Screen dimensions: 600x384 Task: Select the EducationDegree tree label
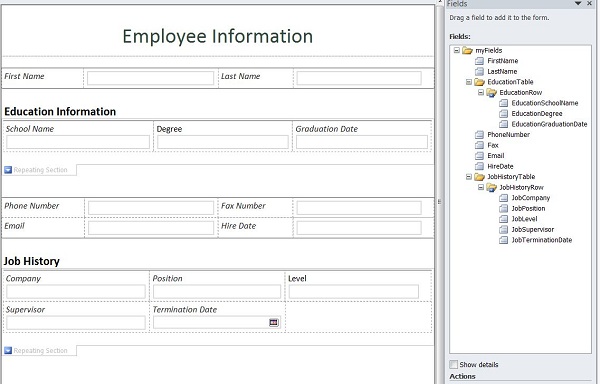(537, 114)
